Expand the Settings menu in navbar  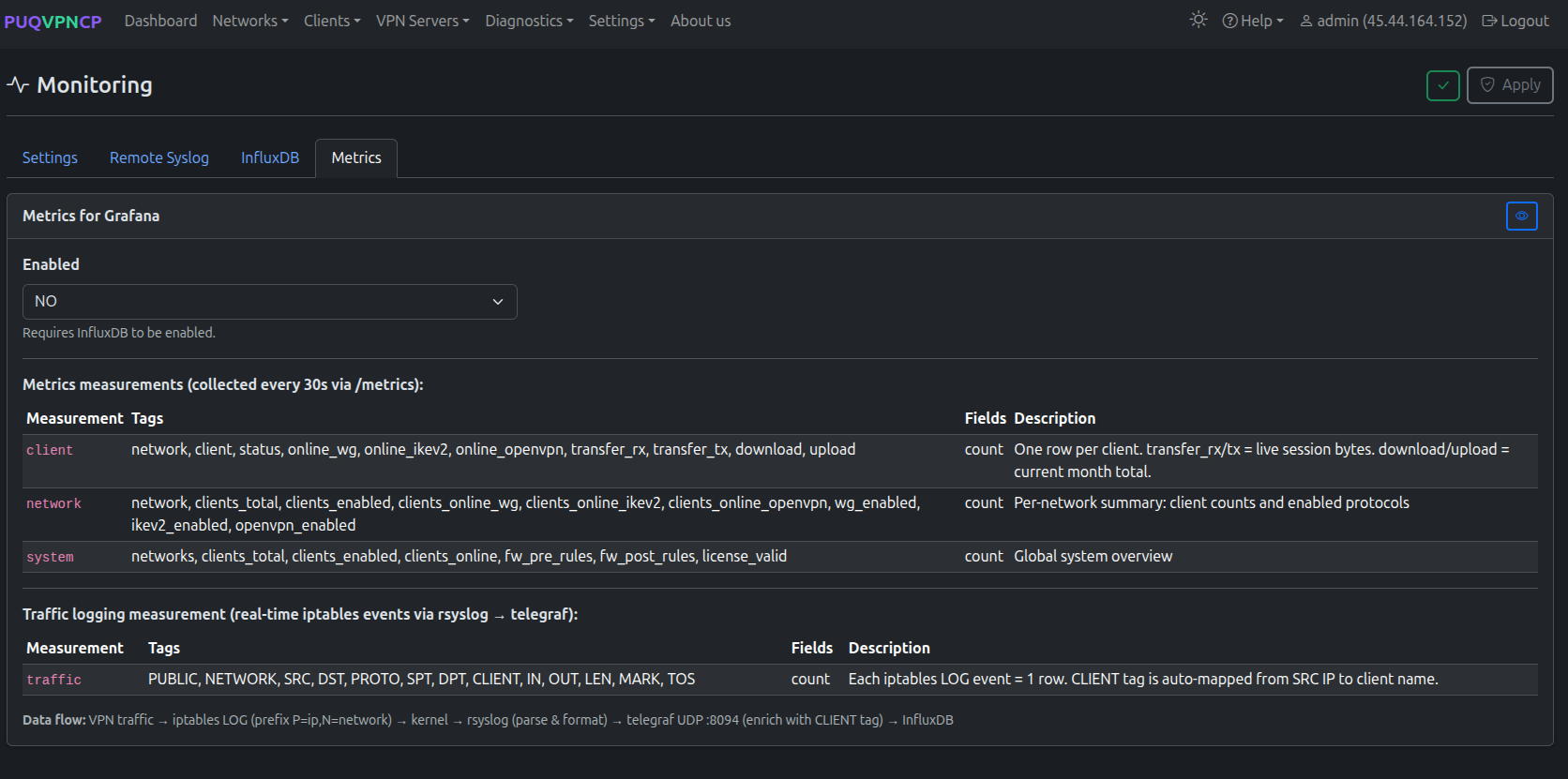pyautogui.click(x=622, y=21)
